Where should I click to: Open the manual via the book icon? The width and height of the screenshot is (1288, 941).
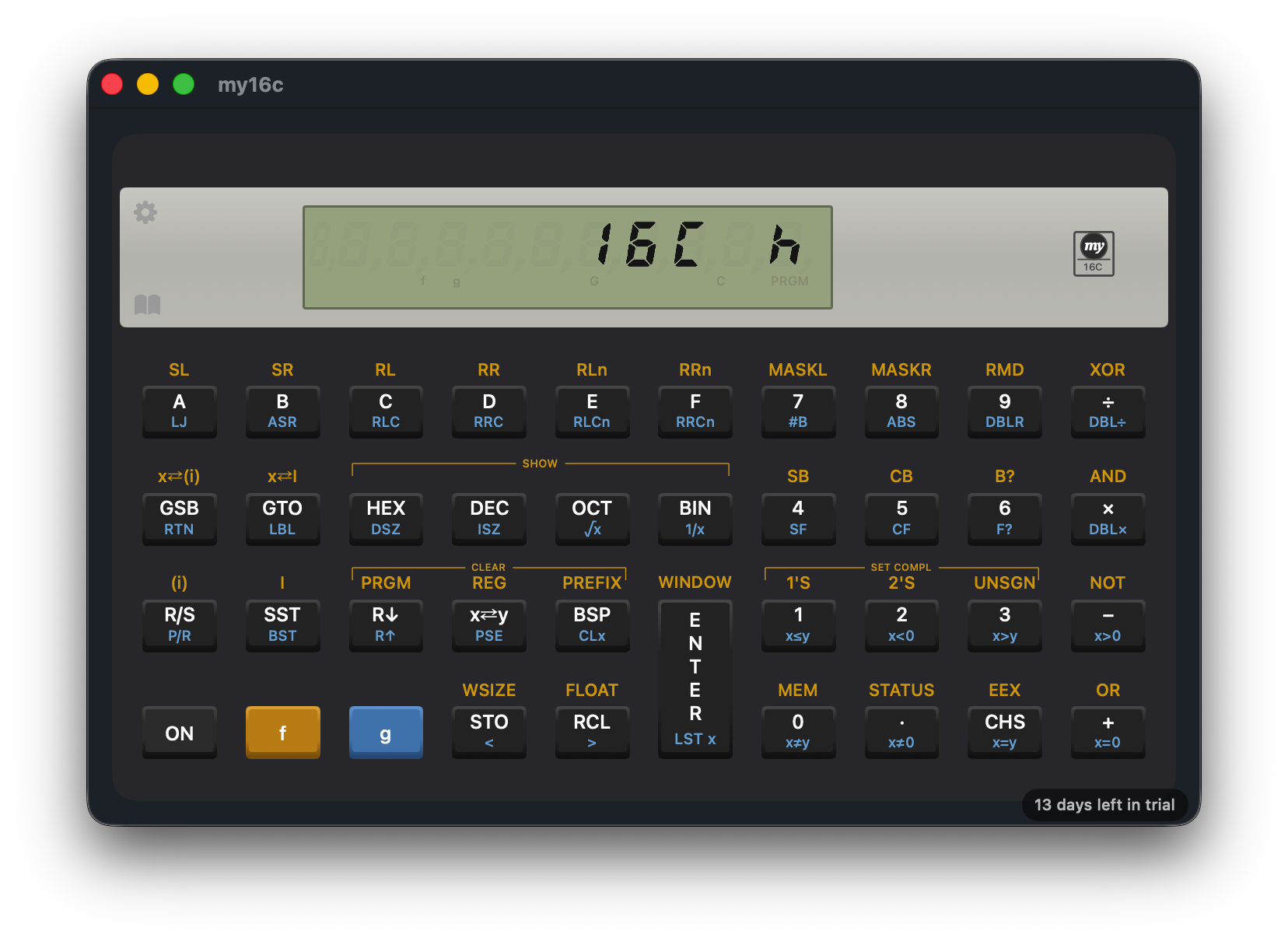click(149, 305)
